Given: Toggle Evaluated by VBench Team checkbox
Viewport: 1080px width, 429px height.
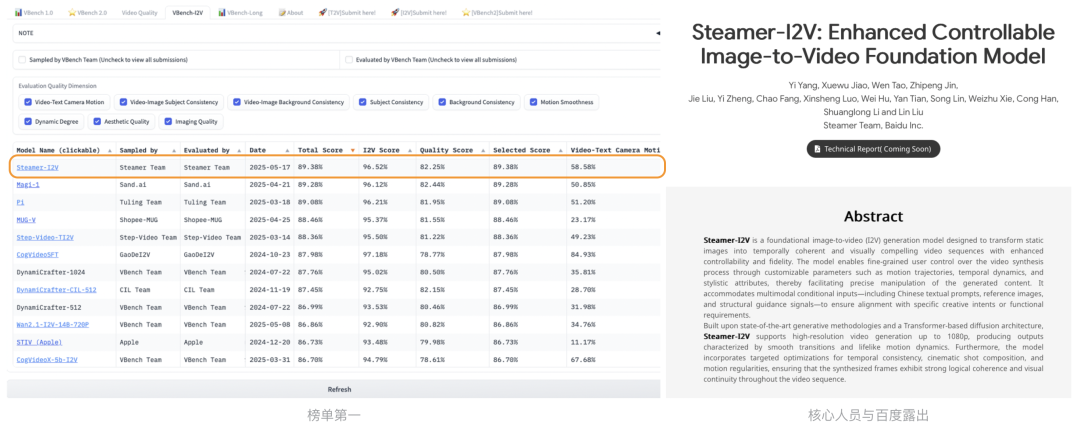Looking at the screenshot, I should click(349, 60).
